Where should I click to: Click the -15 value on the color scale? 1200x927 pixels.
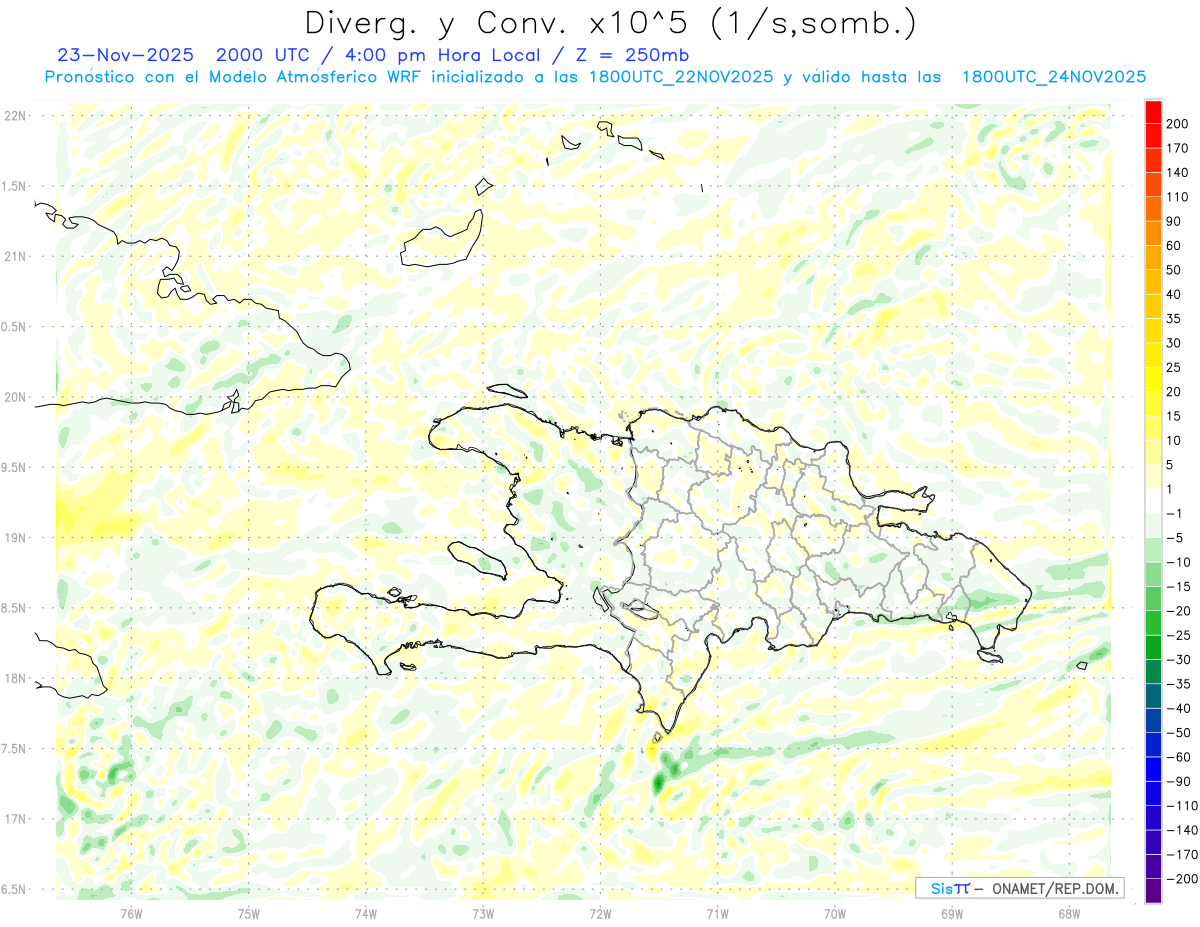click(x=1177, y=586)
